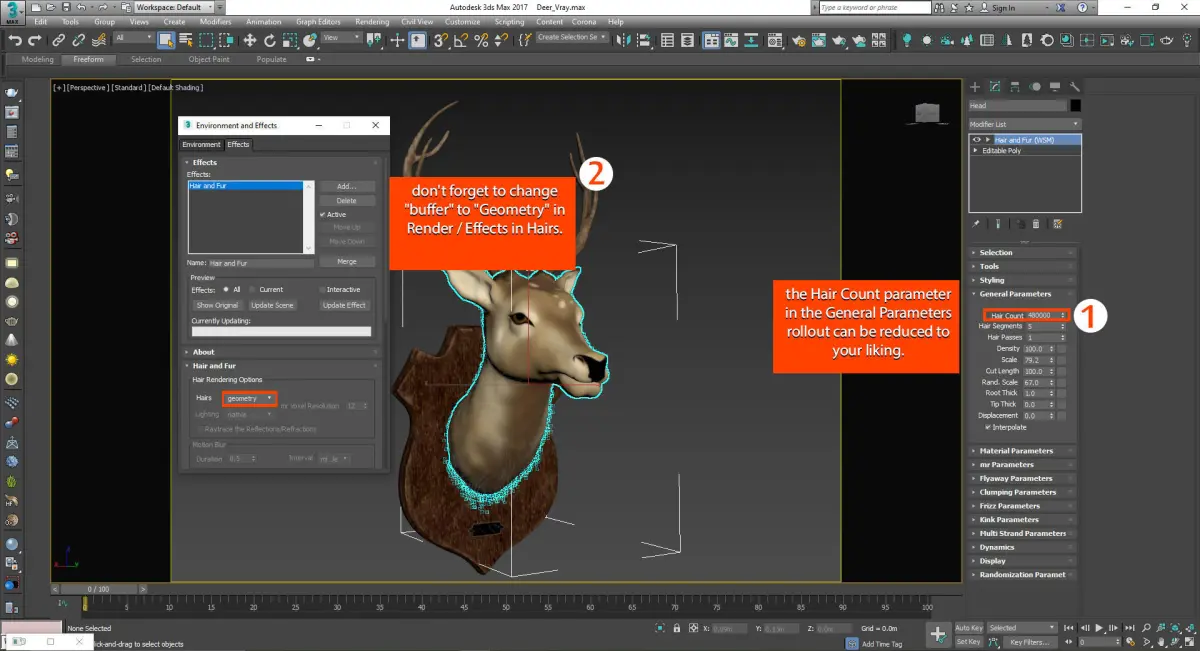Open the Hairs geometry dropdown
This screenshot has height=651, width=1200.
click(249, 398)
